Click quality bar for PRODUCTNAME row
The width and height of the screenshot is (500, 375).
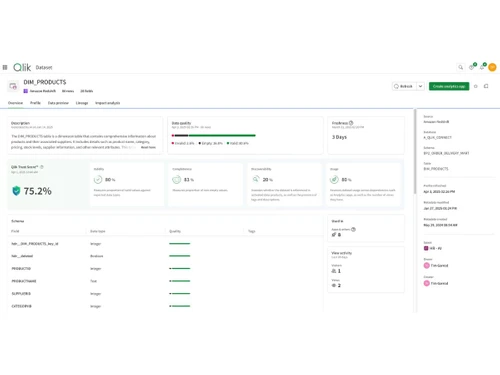(x=180, y=281)
